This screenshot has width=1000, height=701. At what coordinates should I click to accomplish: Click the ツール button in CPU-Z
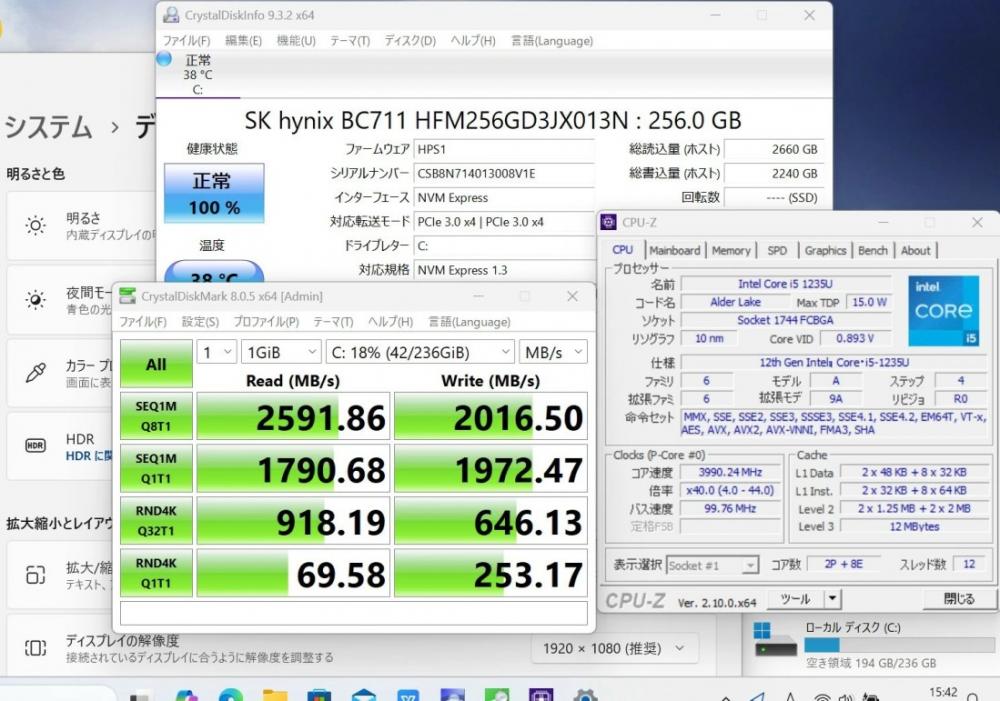tap(795, 599)
